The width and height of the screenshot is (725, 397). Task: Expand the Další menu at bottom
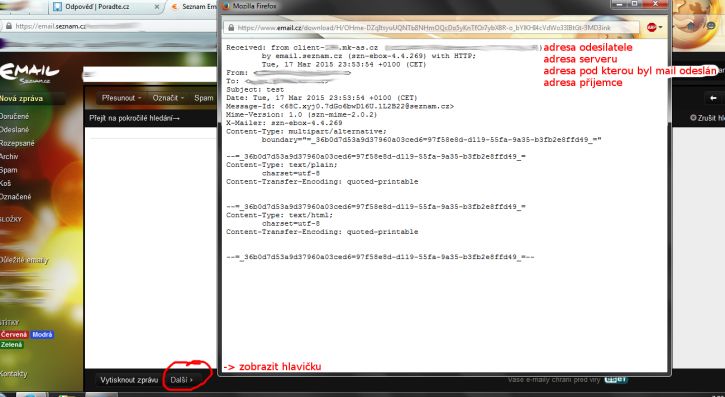point(181,380)
